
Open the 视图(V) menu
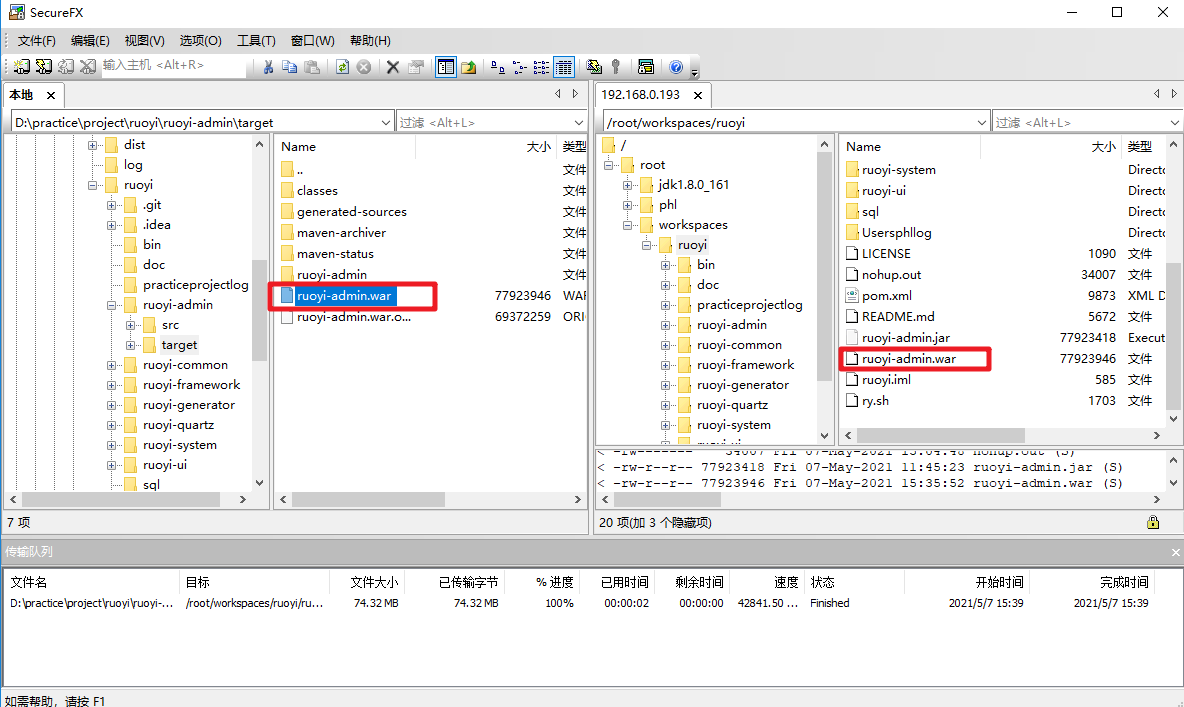(144, 41)
